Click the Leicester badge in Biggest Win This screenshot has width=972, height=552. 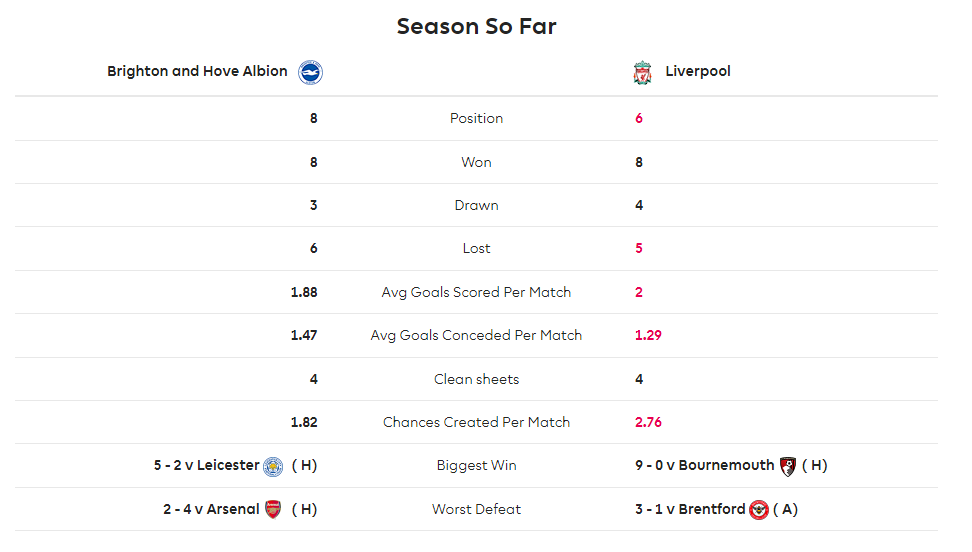[273, 466]
